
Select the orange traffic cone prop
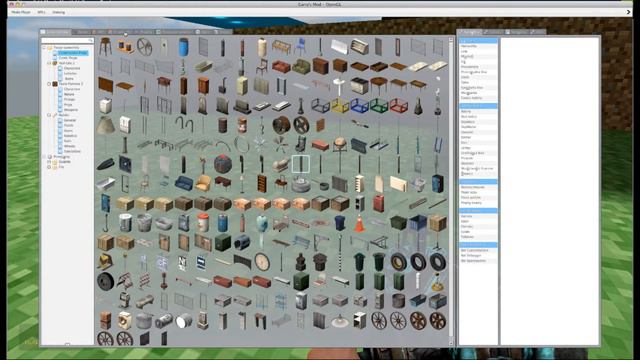click(359, 223)
